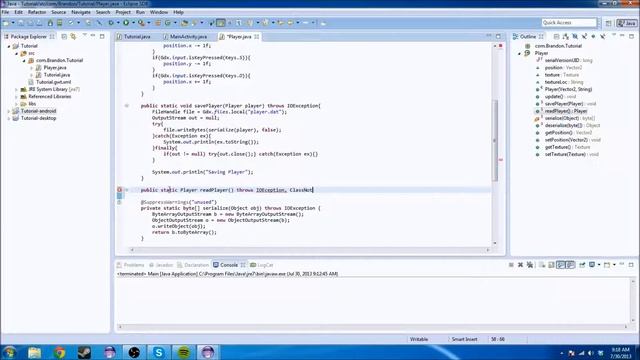Close the Player.java editor tab
The height and width of the screenshot is (360, 640).
257,37
